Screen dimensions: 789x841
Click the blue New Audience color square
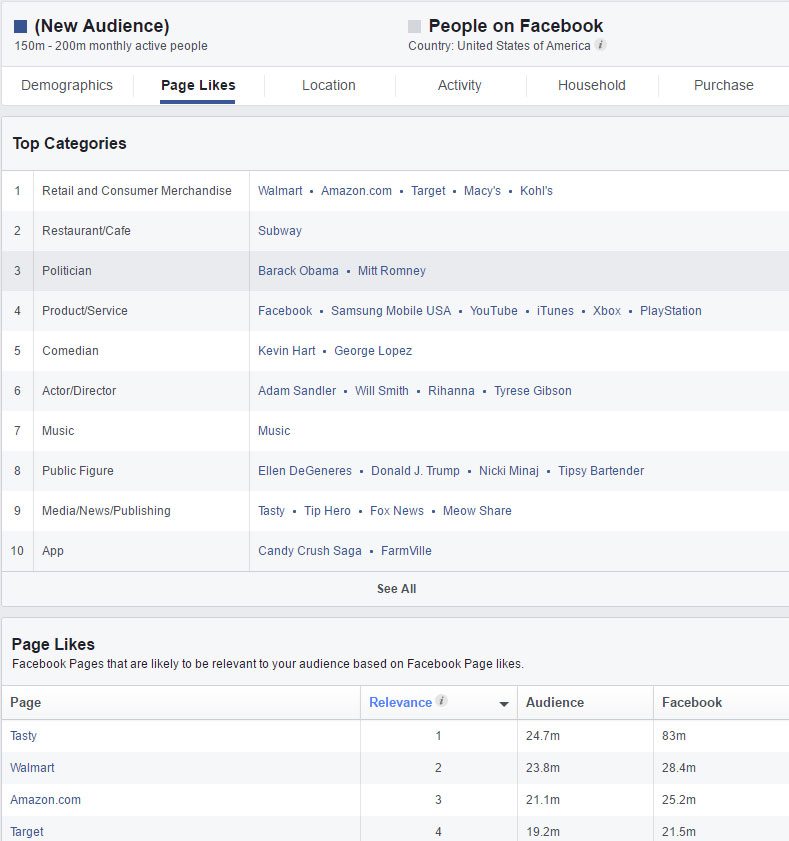pos(20,26)
